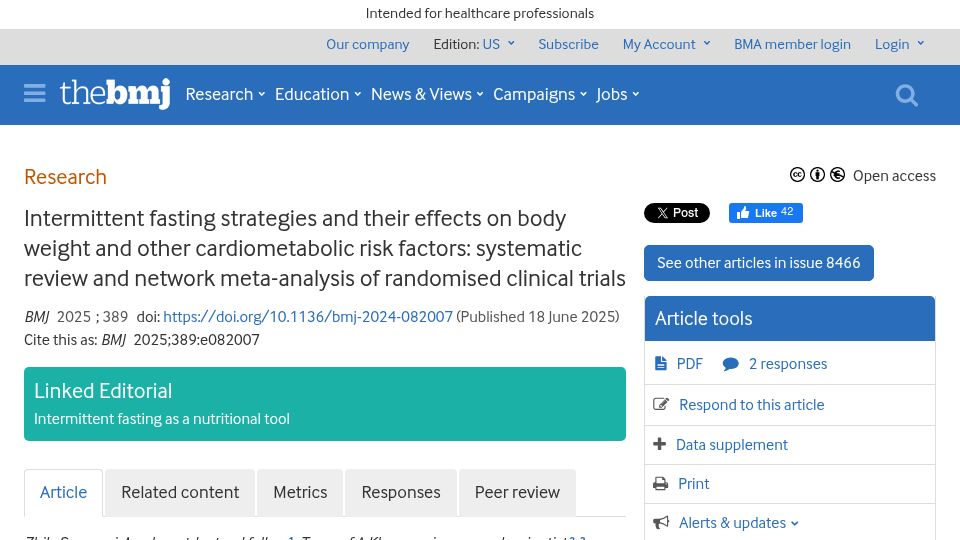Expand the News & Views dropdown
Viewport: 960px width, 540px height.
[x=427, y=94]
